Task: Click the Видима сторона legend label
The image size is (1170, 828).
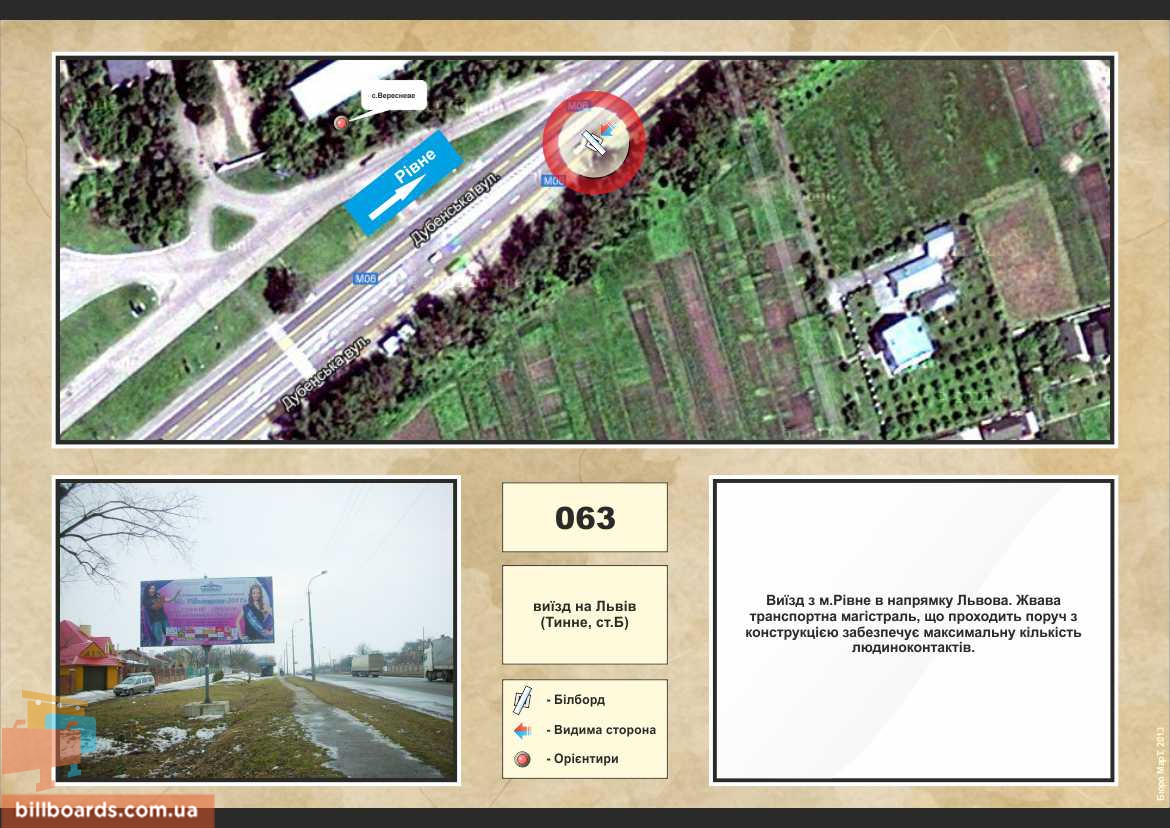Action: point(604,730)
